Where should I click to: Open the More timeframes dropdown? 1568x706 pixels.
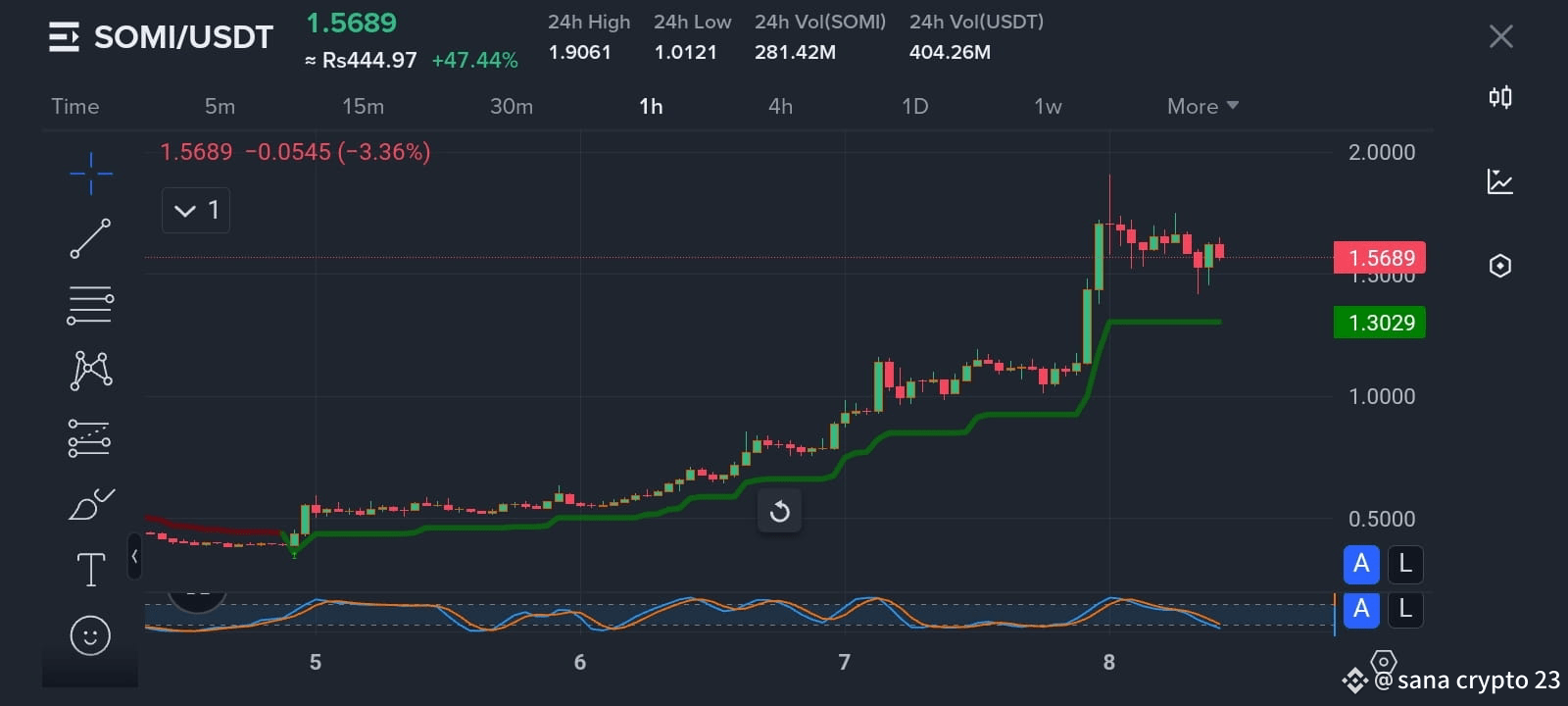coord(1202,106)
